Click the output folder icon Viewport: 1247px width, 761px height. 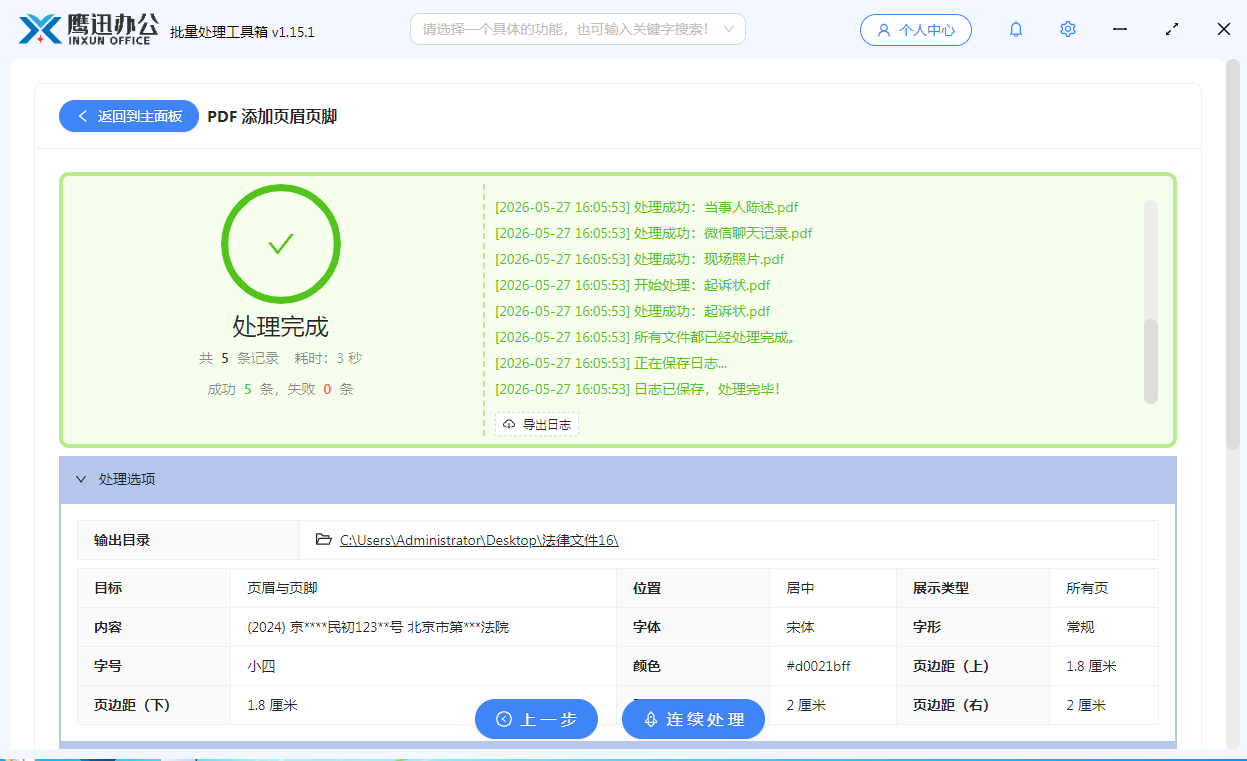[324, 540]
